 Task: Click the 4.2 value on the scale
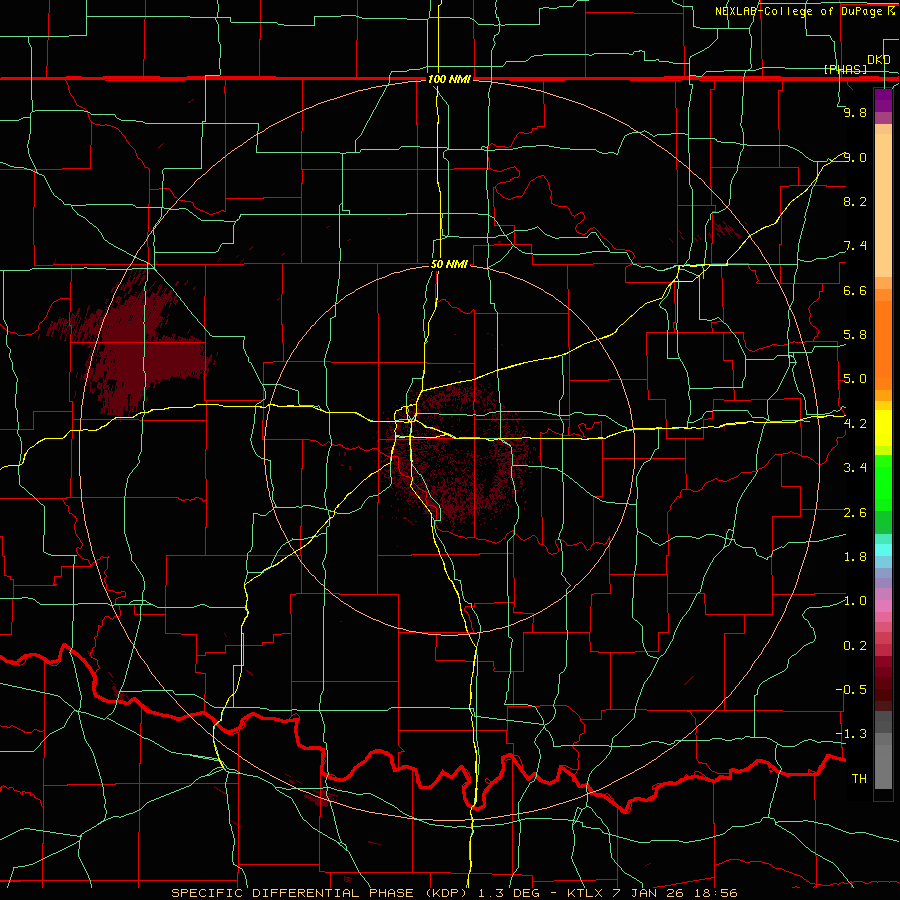[x=855, y=424]
